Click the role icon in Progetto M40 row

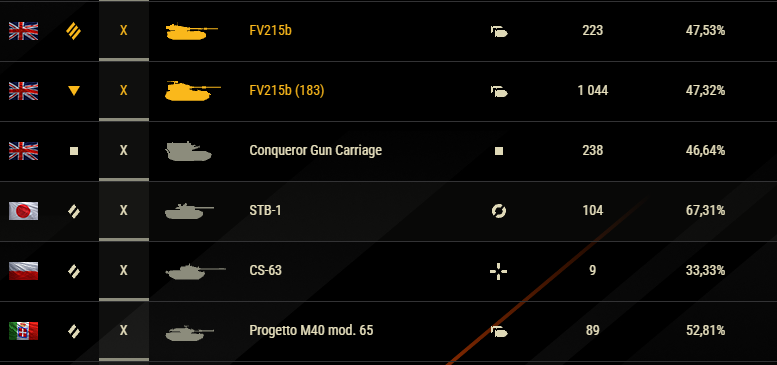pos(499,331)
